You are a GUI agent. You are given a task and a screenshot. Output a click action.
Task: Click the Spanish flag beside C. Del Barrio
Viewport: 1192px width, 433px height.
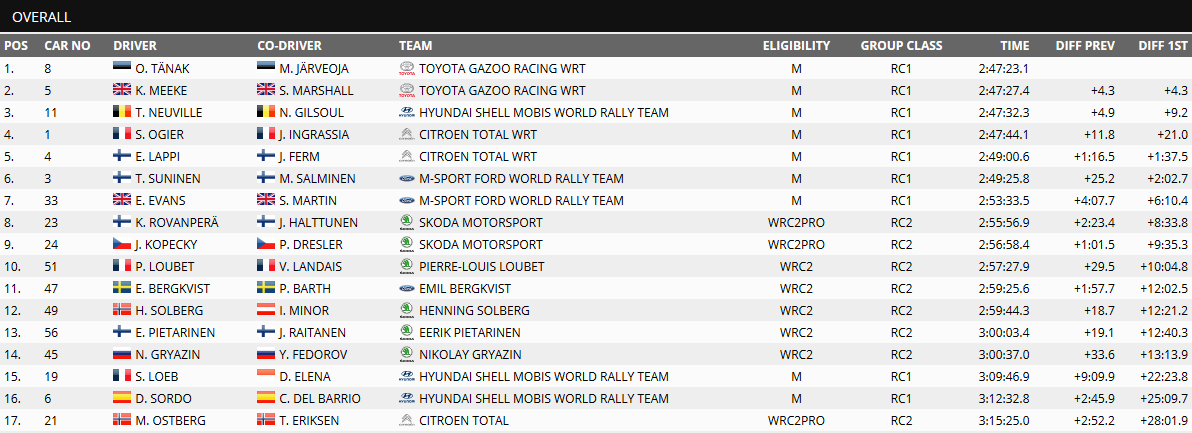point(266,399)
